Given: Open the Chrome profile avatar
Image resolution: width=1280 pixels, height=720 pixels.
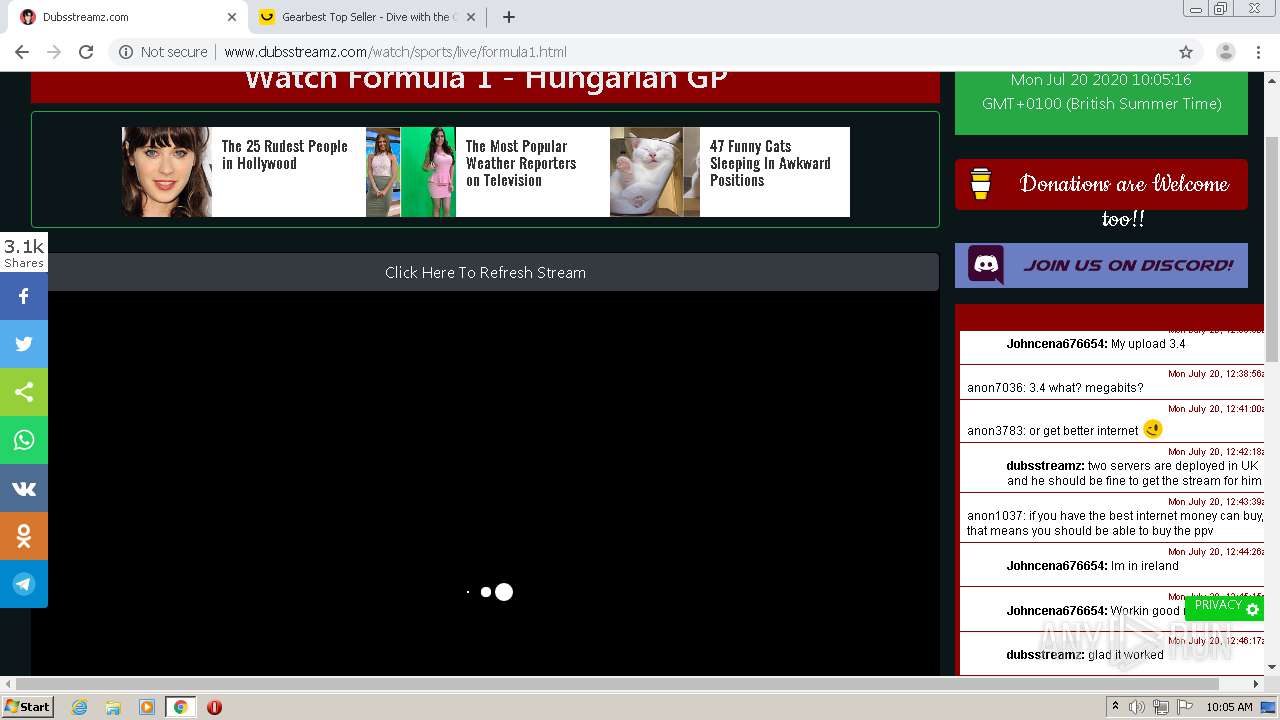Looking at the screenshot, I should (1226, 52).
